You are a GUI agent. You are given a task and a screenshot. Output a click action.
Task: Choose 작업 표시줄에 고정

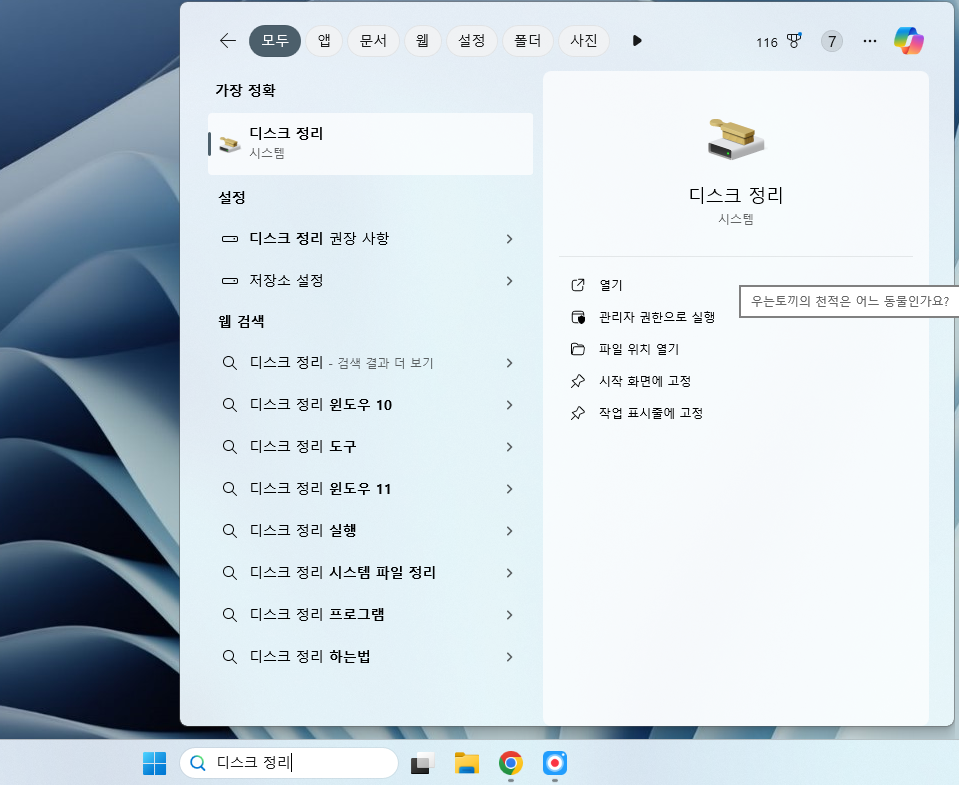[651, 413]
